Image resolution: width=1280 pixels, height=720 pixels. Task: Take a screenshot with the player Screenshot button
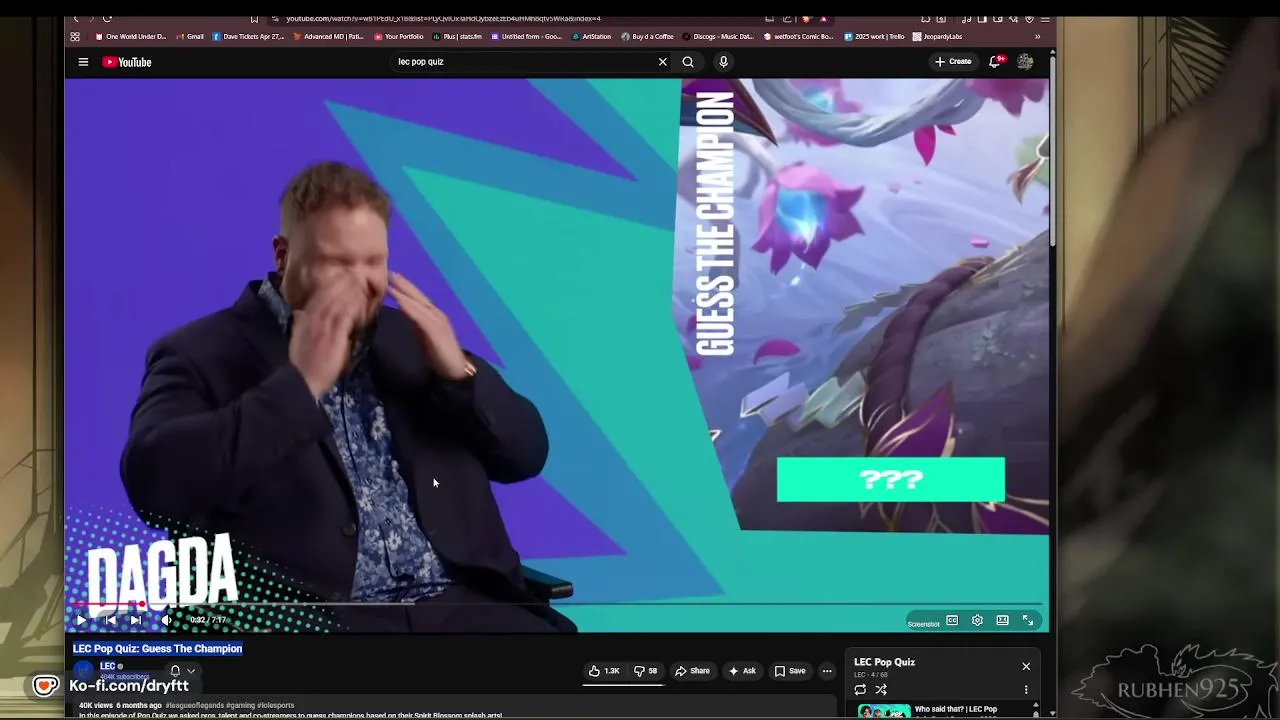pos(923,624)
